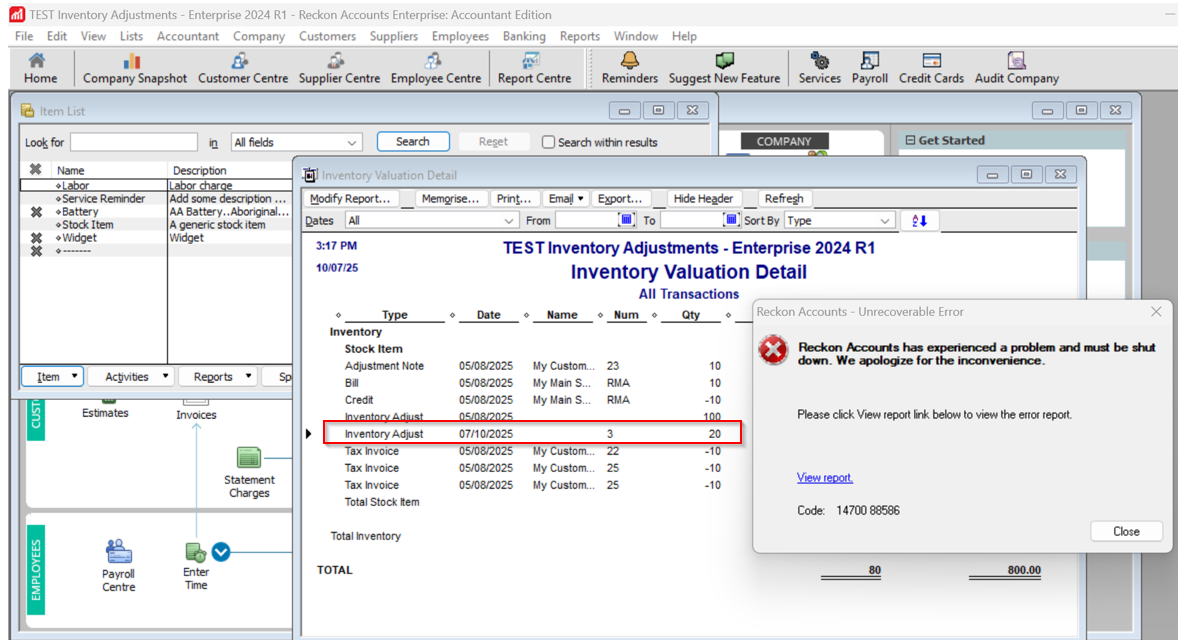Click the To date calendar icon
This screenshot has height=640, width=1190.
(731, 220)
